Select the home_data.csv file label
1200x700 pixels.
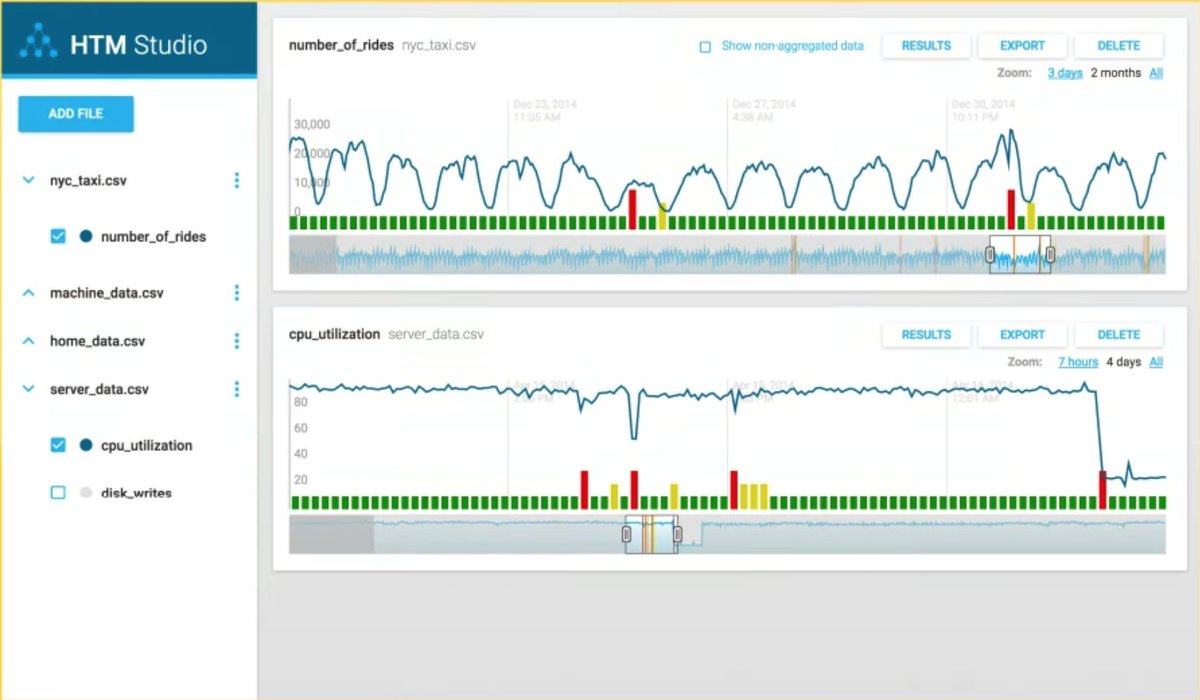97,341
